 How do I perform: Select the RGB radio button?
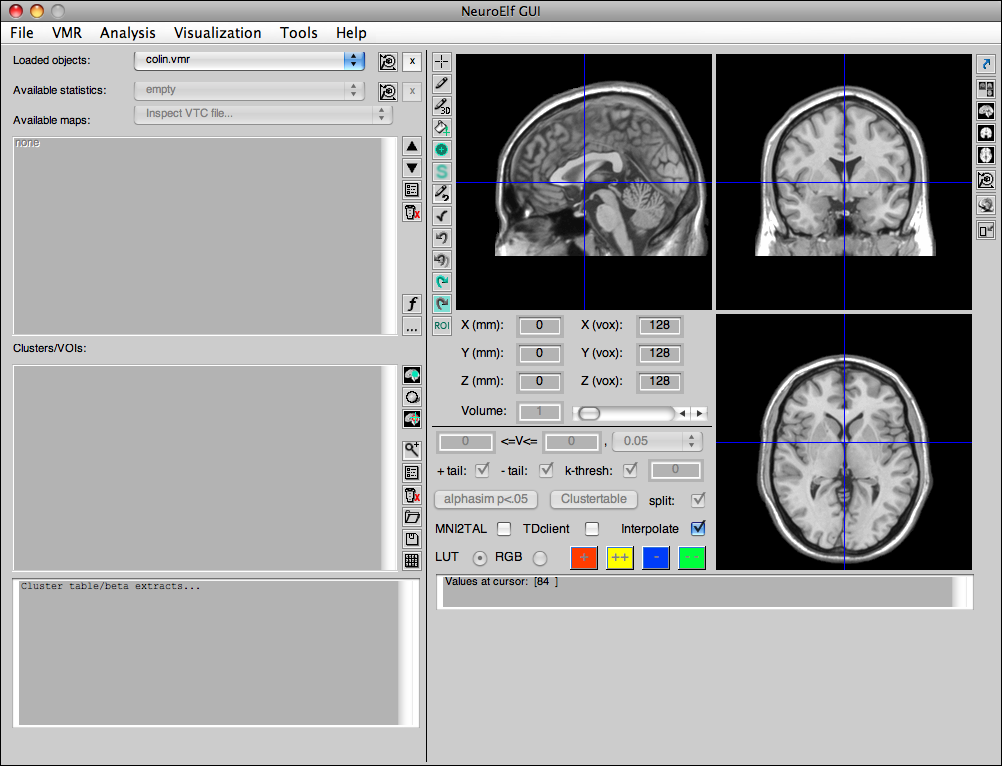tap(540, 557)
